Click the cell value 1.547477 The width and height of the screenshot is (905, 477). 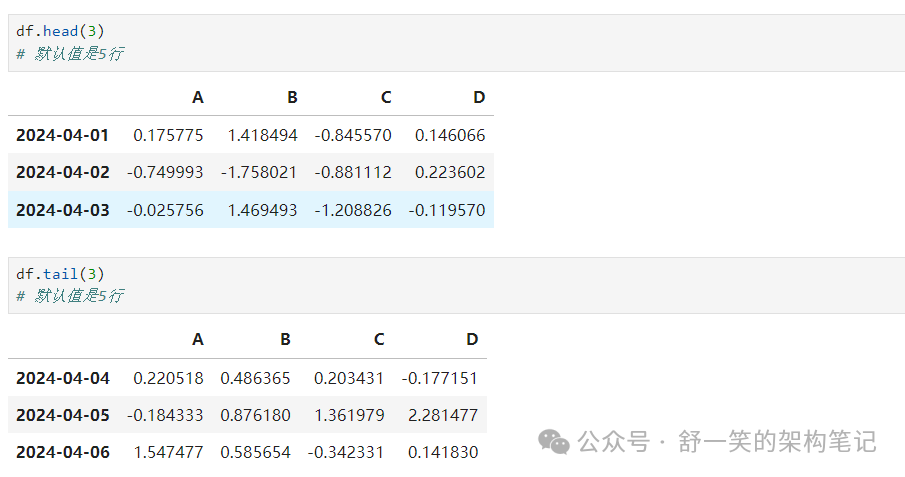point(168,452)
